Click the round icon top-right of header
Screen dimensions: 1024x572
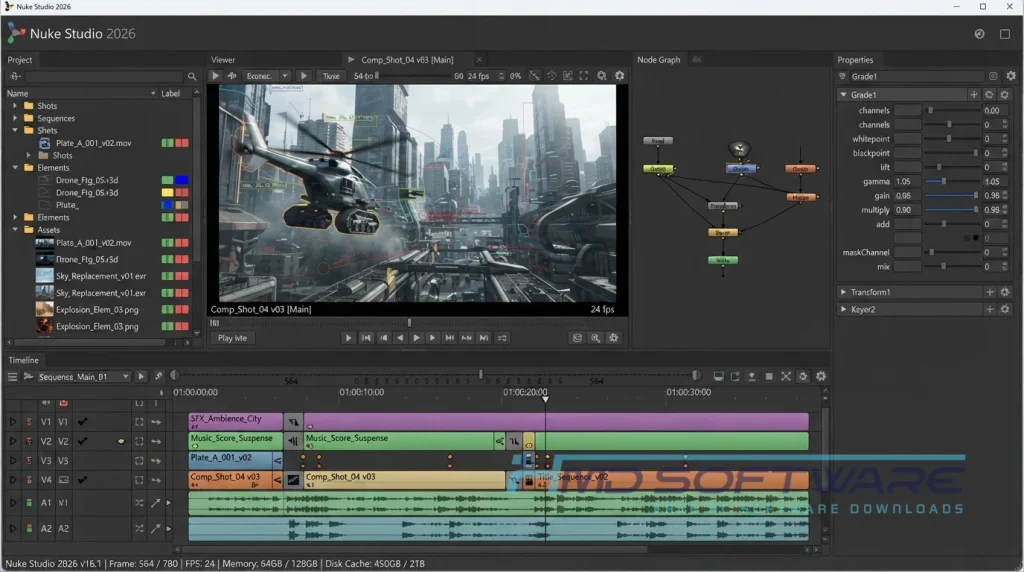coord(979,34)
